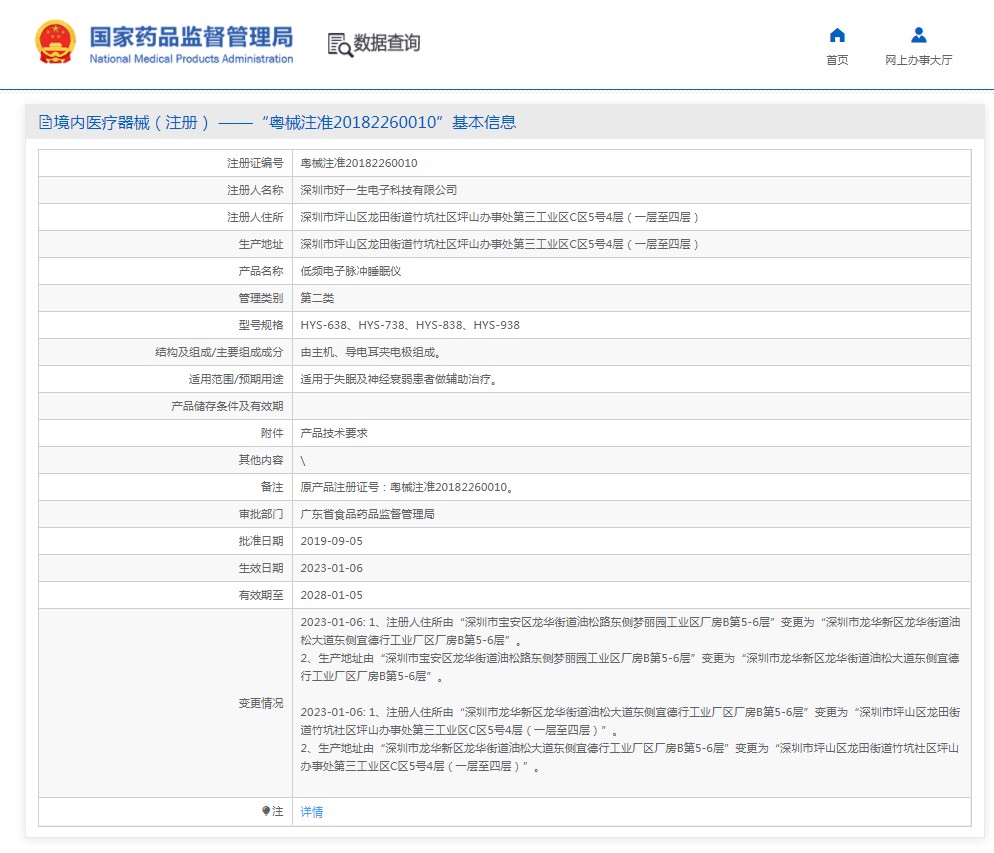Screen dimensions: 994x853
Task: Click the 生产地址 address value
Action: 499,245
